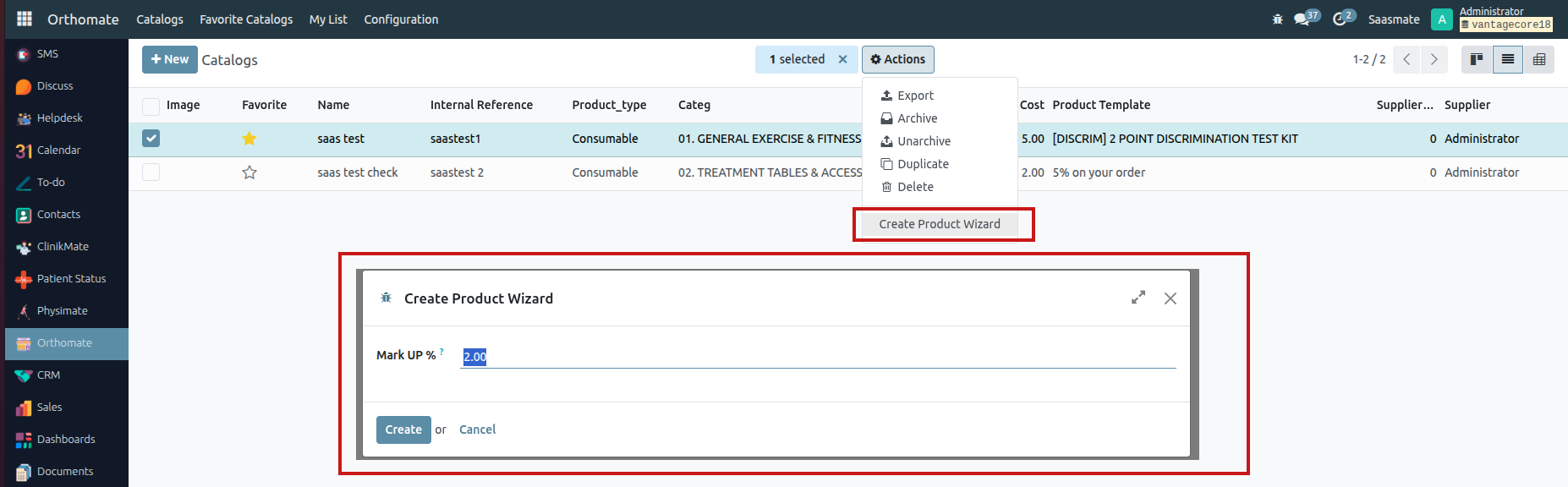Select Unarchive from Actions menu

point(940,141)
